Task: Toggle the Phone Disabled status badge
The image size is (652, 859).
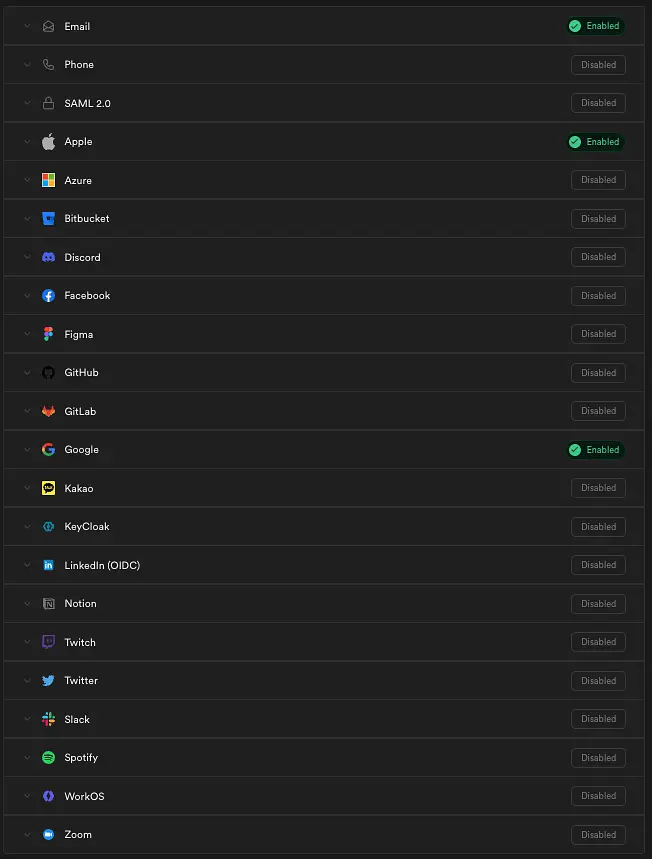Action: [x=598, y=65]
